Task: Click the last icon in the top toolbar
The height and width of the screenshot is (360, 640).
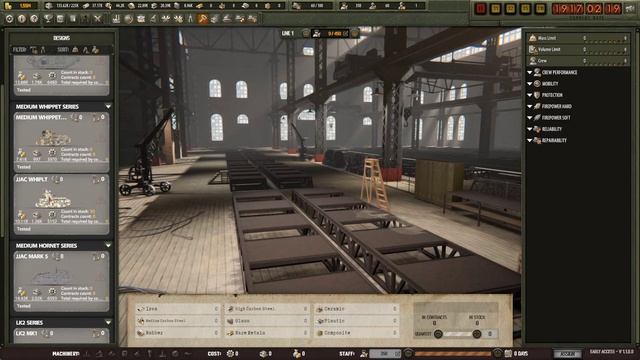Action: click(x=252, y=19)
